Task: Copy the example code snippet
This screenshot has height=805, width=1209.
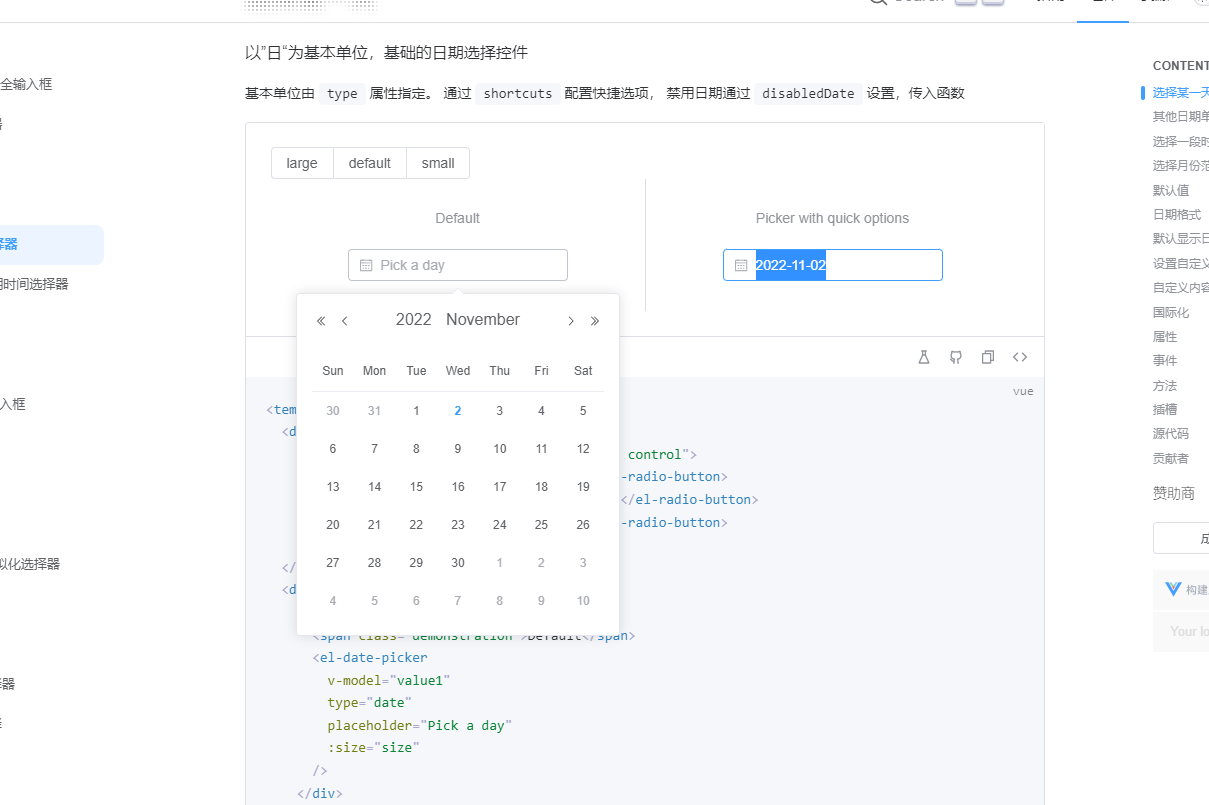Action: point(987,356)
